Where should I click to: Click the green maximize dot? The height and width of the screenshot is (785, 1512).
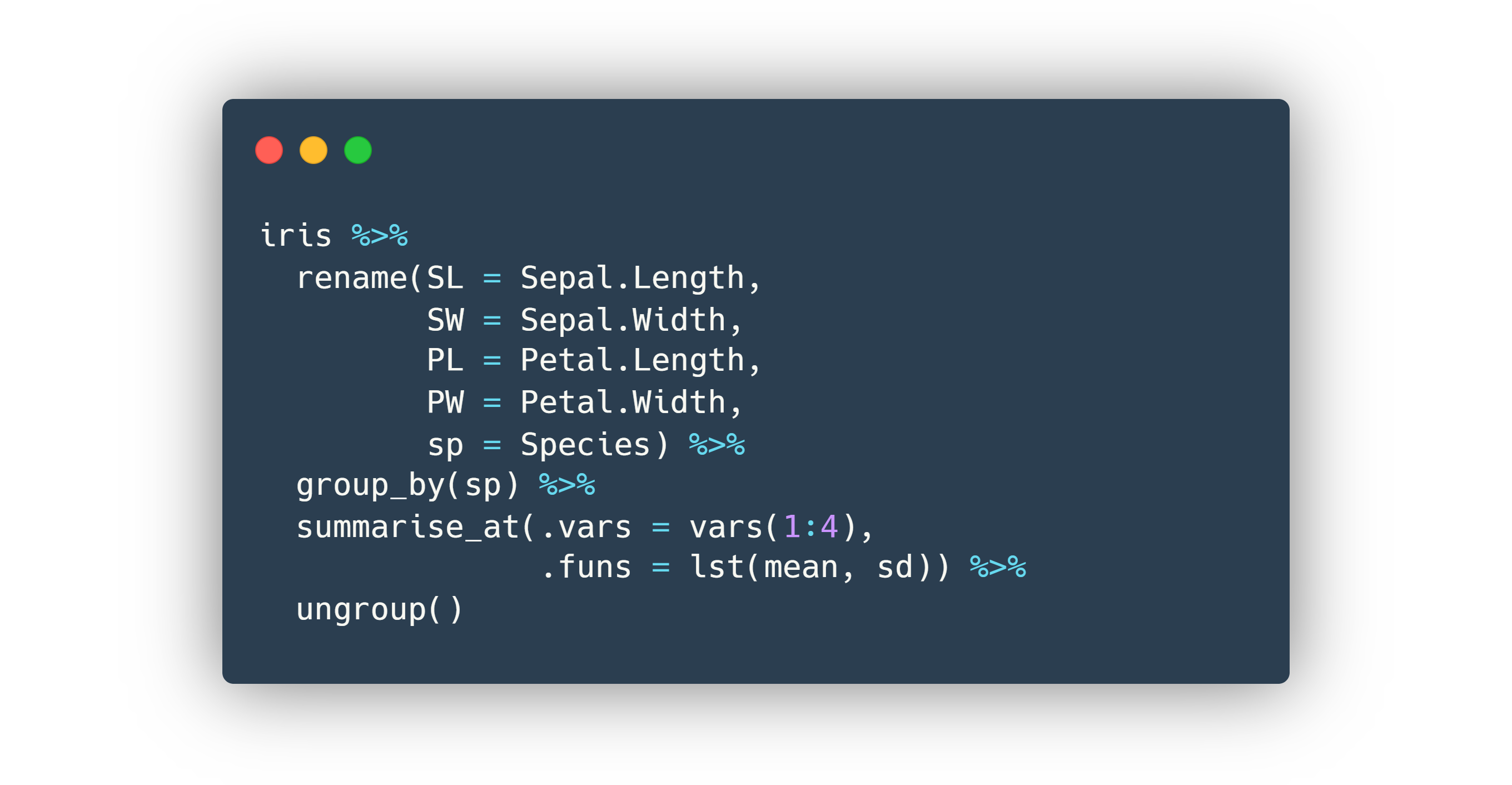[x=358, y=150]
